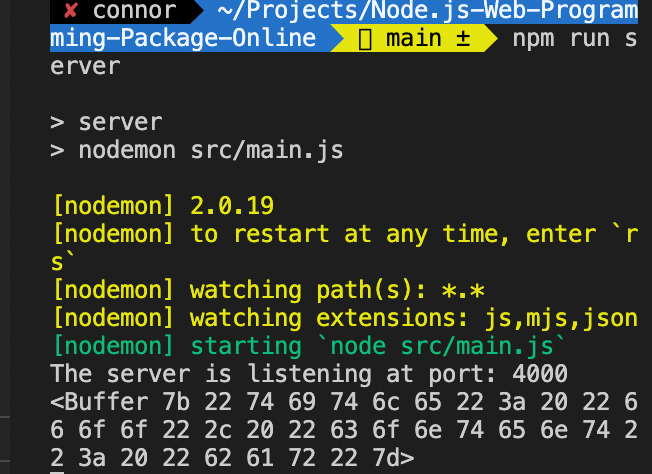Click the 'ming-Package-Online' path continuation
652x474 pixels.
183,38
